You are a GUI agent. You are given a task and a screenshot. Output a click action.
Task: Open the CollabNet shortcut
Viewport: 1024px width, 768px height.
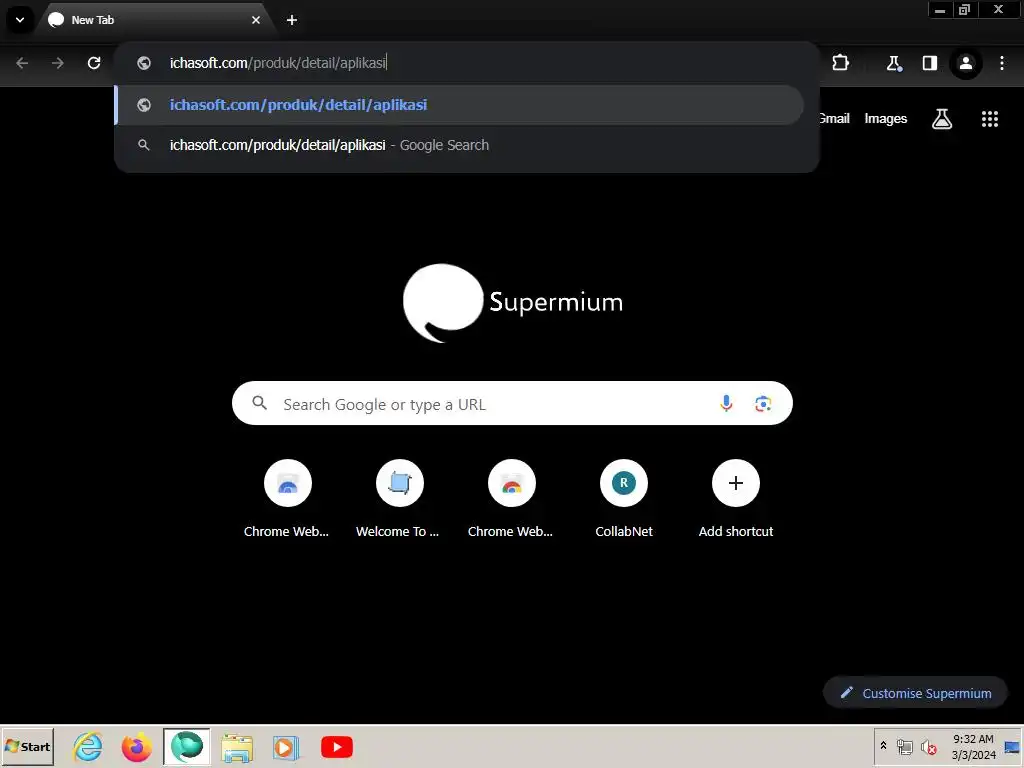(624, 498)
